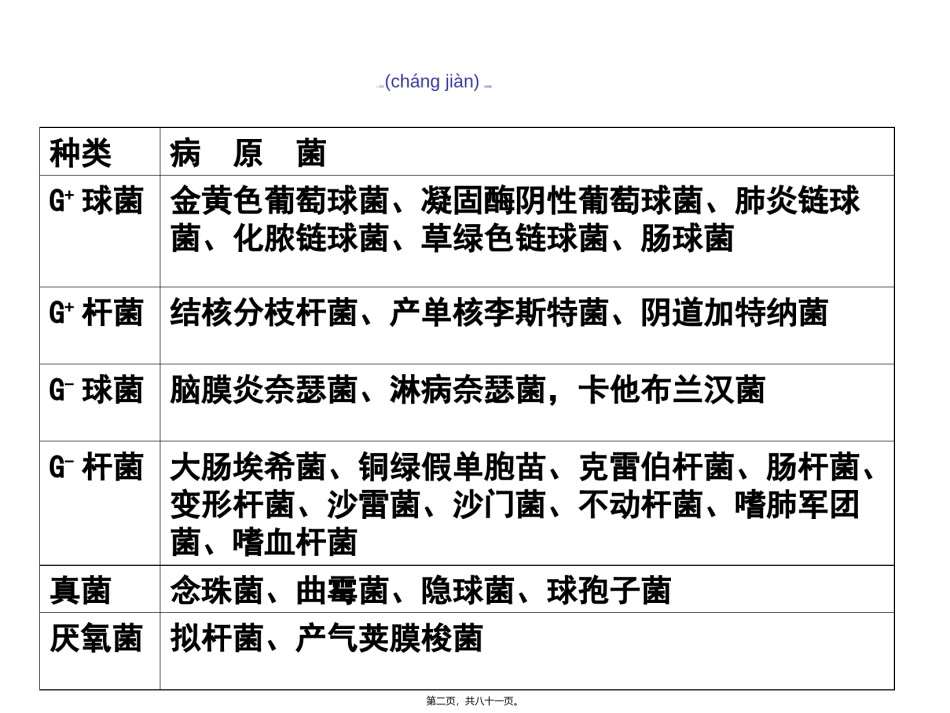The height and width of the screenshot is (713, 950).
Task: Click the text '沙门菌'
Action: [x=499, y=505]
